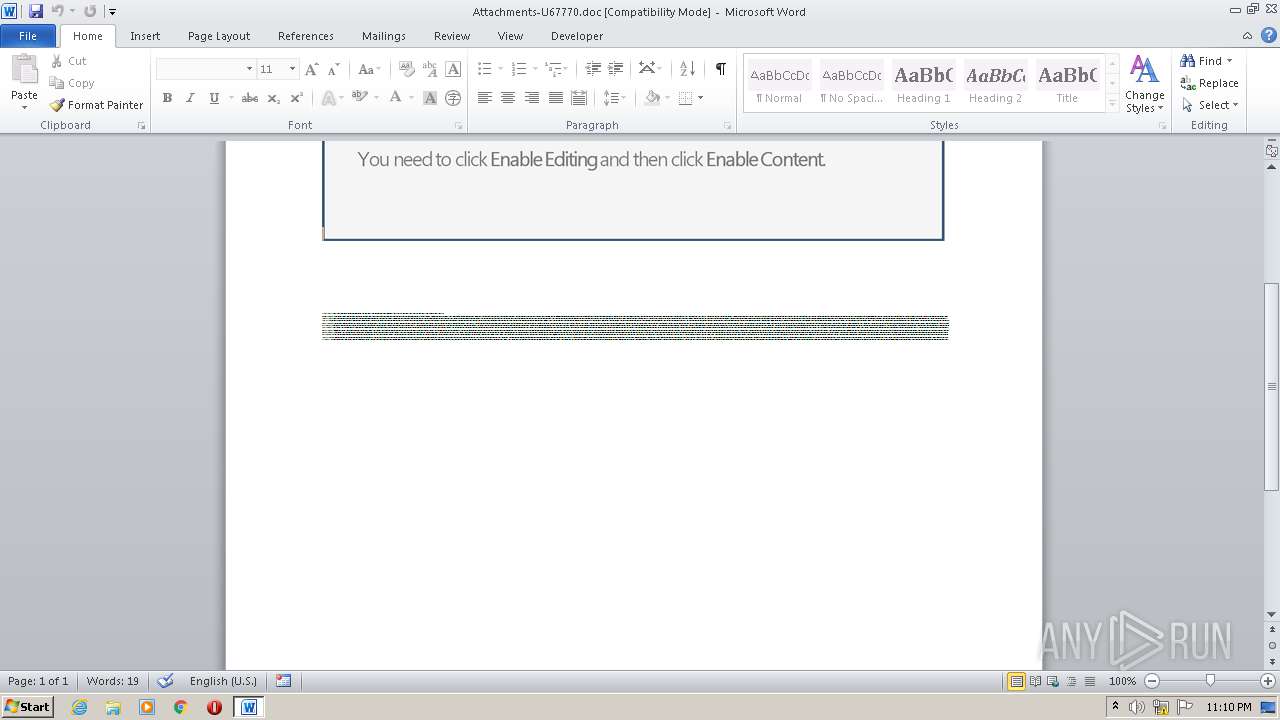Select the Format Painter tool

(97, 105)
